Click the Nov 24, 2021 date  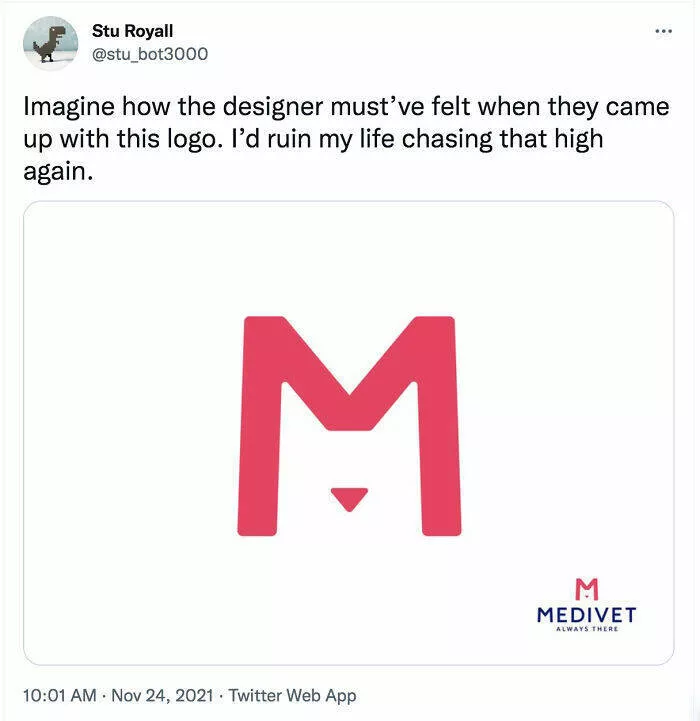pyautogui.click(x=161, y=695)
